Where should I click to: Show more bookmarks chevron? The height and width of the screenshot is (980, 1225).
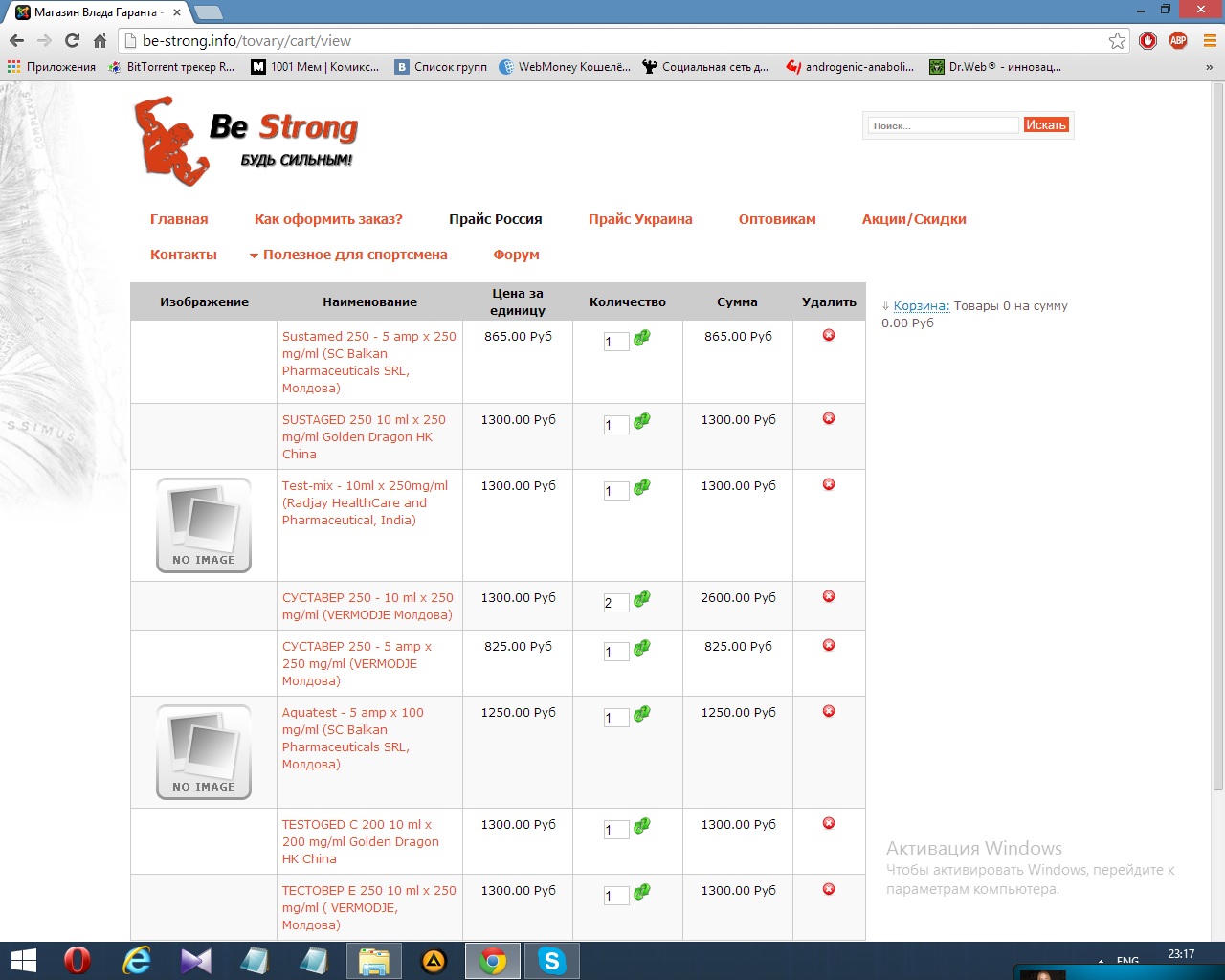coord(1209,67)
